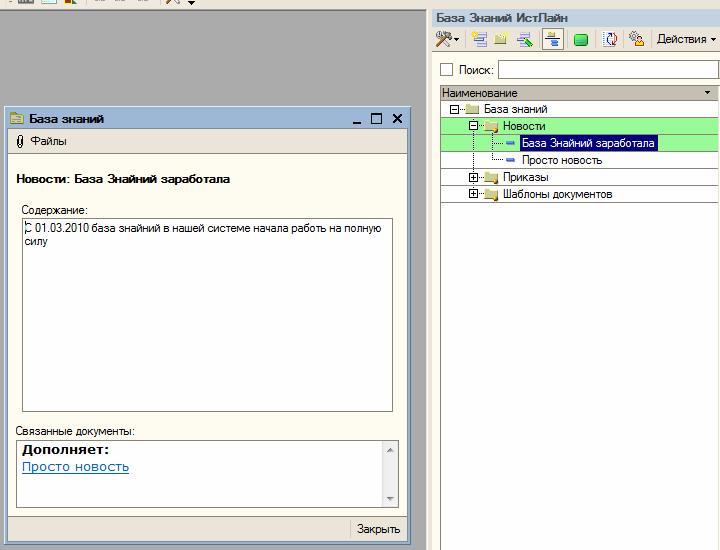The height and width of the screenshot is (550, 720).
Task: Click the edit item pencil icon
Action: 525,39
